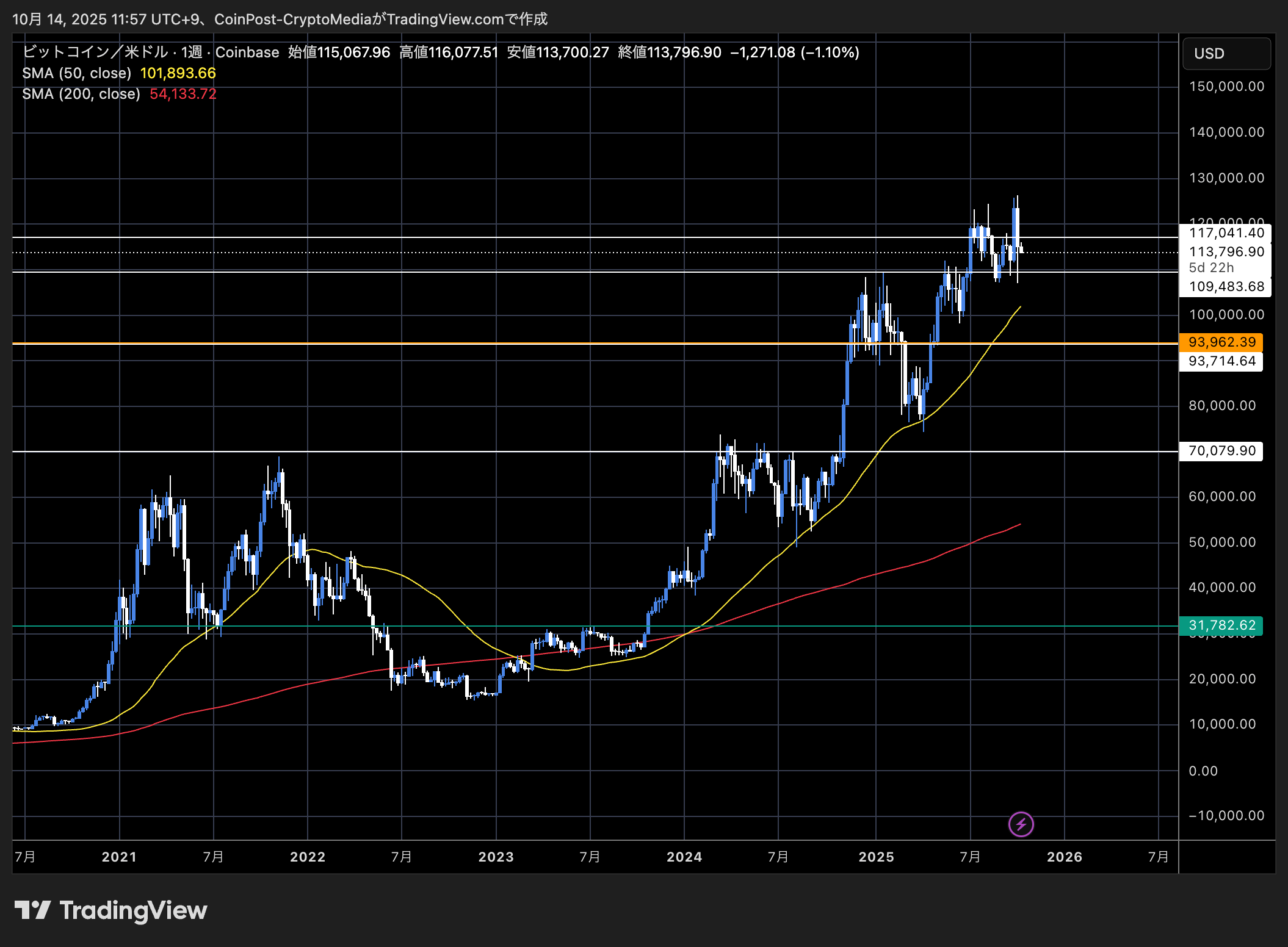Click the green 31,782.62 price label
This screenshot has height=947, width=1288.
[1221, 625]
